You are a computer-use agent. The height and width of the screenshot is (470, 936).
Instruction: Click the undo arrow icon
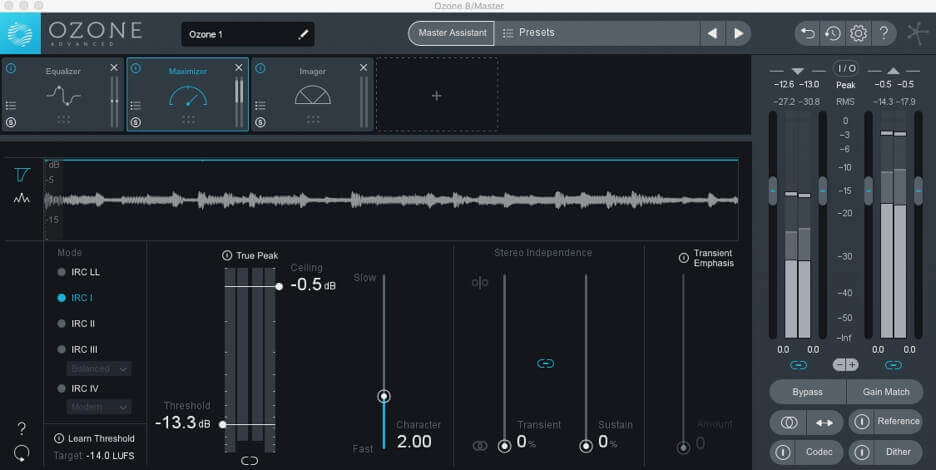point(808,33)
